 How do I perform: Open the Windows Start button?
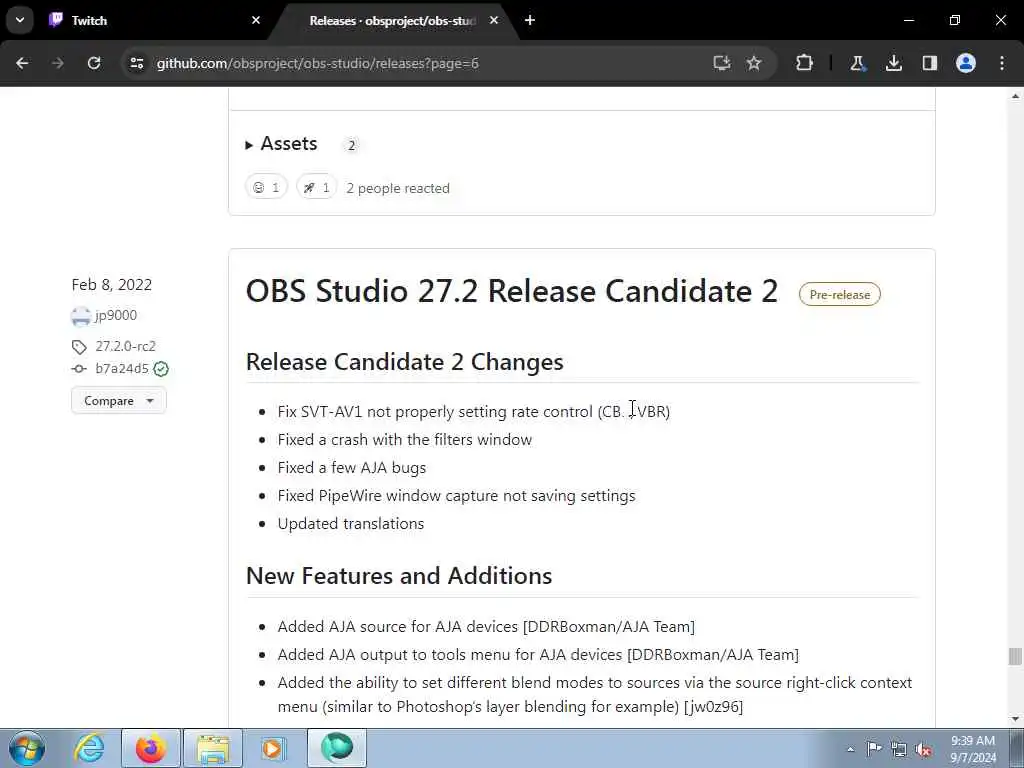pyautogui.click(x=27, y=748)
